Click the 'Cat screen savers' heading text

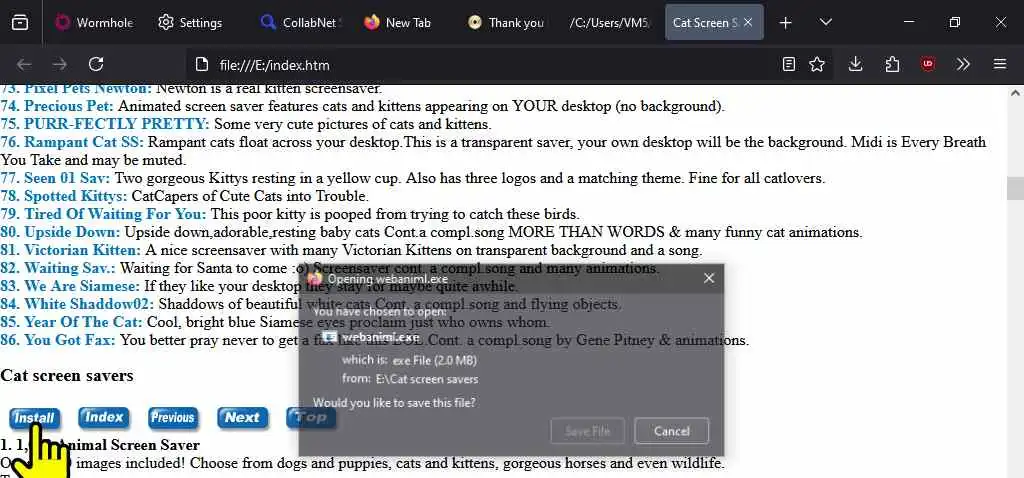tap(67, 375)
